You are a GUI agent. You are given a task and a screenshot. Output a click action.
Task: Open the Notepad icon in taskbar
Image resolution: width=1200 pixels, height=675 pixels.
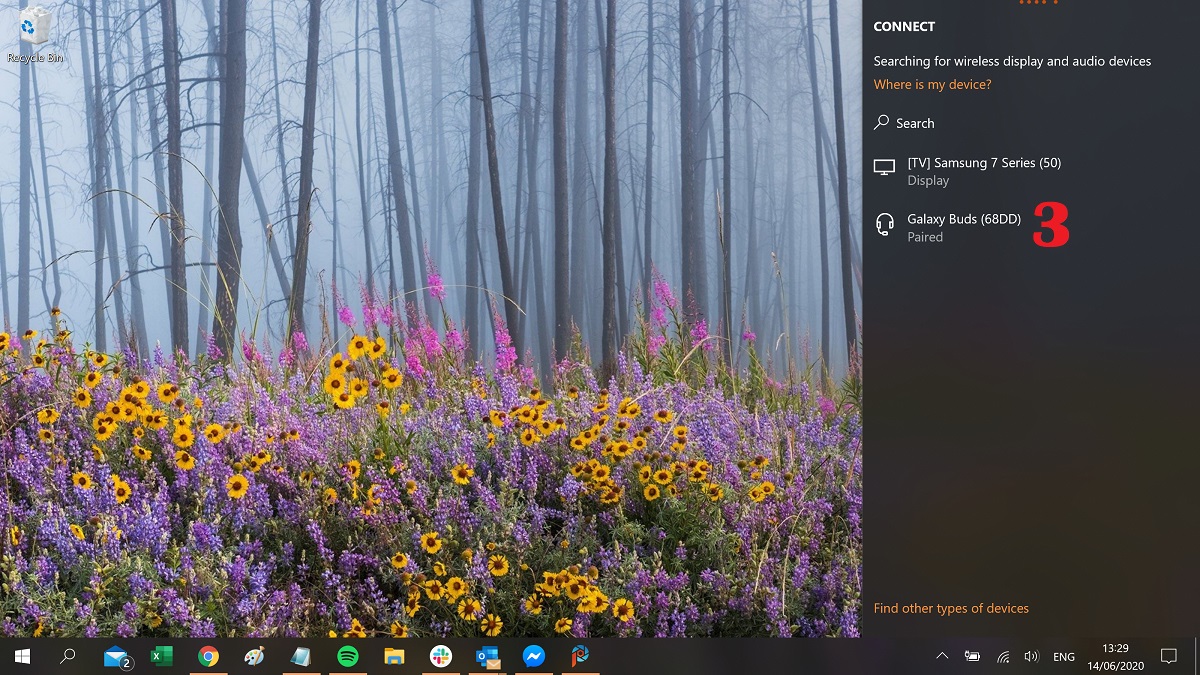[301, 656]
